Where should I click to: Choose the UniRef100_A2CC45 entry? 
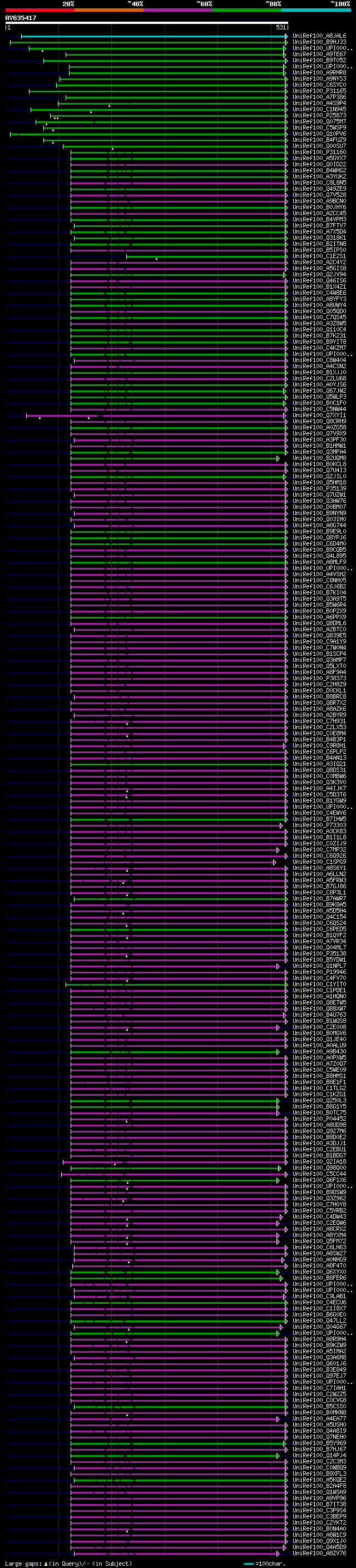coord(319,213)
